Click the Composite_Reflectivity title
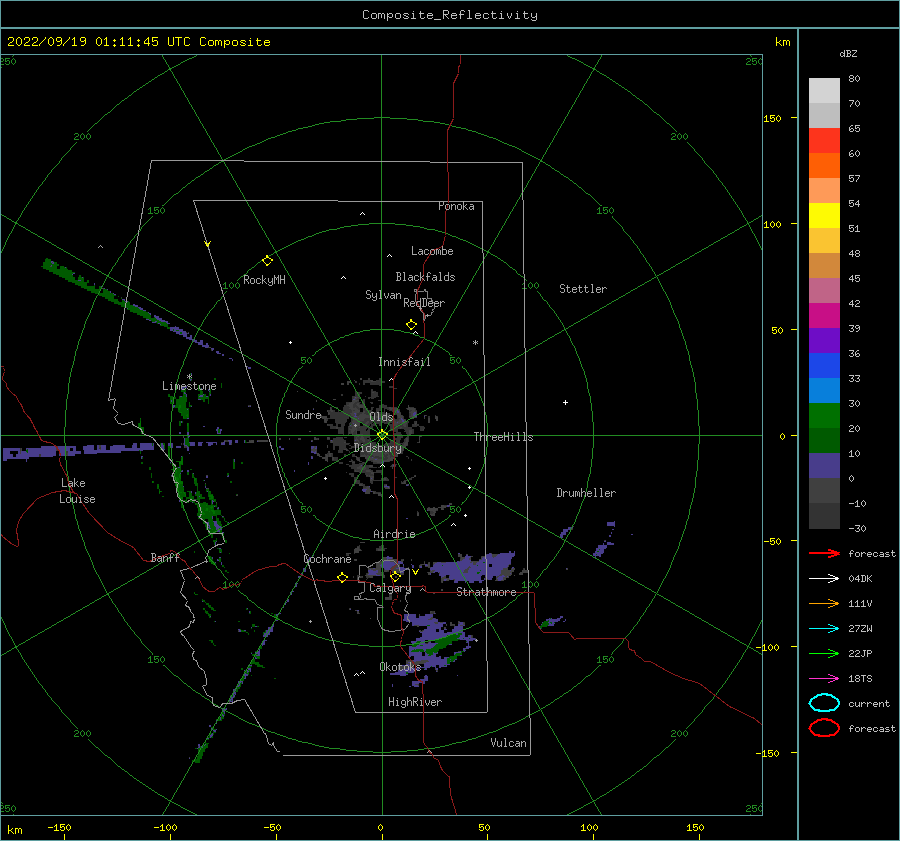The width and height of the screenshot is (900, 841). (450, 15)
